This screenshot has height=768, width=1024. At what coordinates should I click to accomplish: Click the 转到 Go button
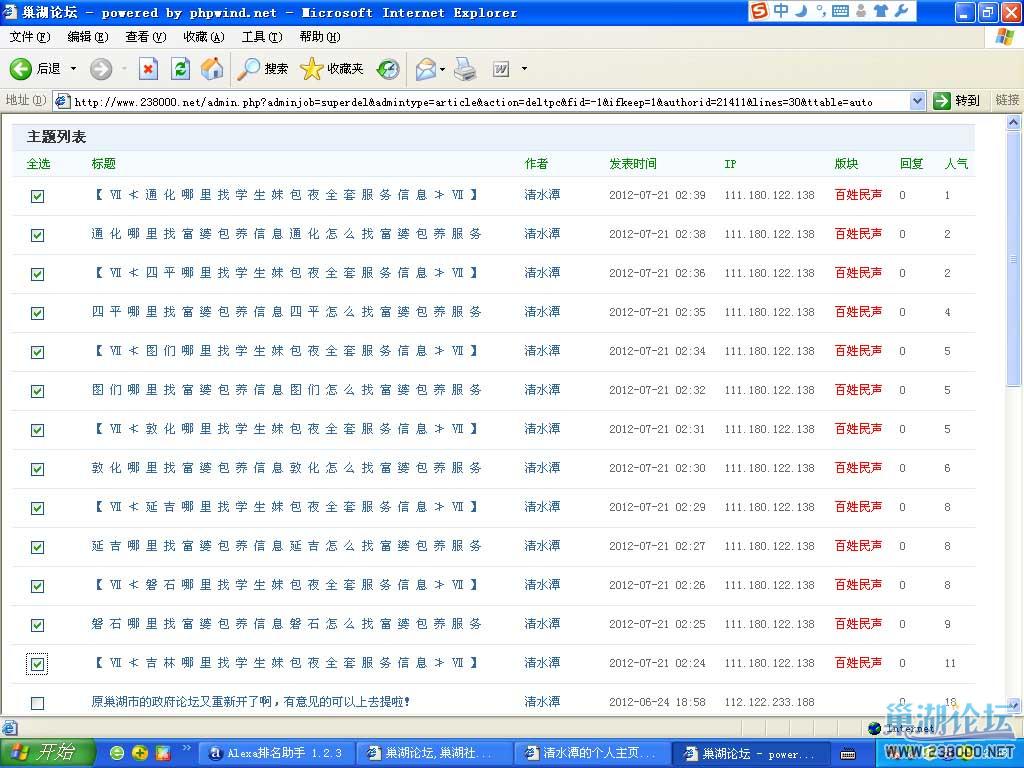[x=957, y=101]
